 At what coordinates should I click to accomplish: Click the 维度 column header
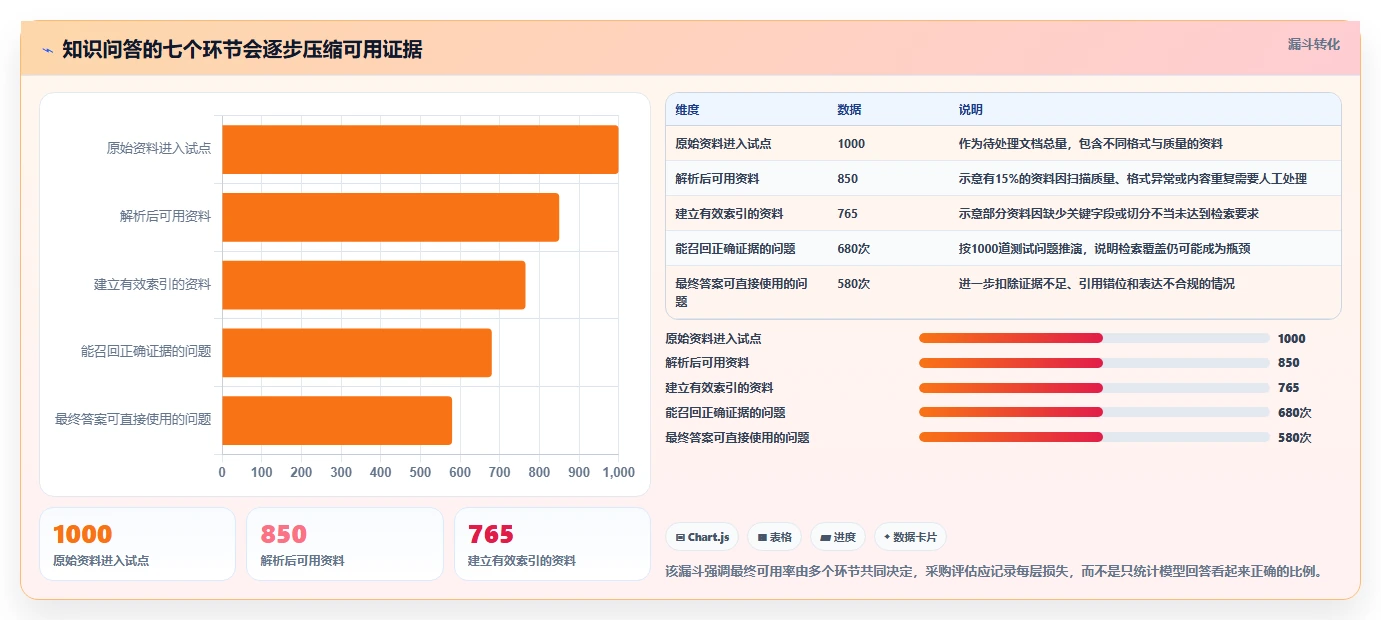coord(687,110)
